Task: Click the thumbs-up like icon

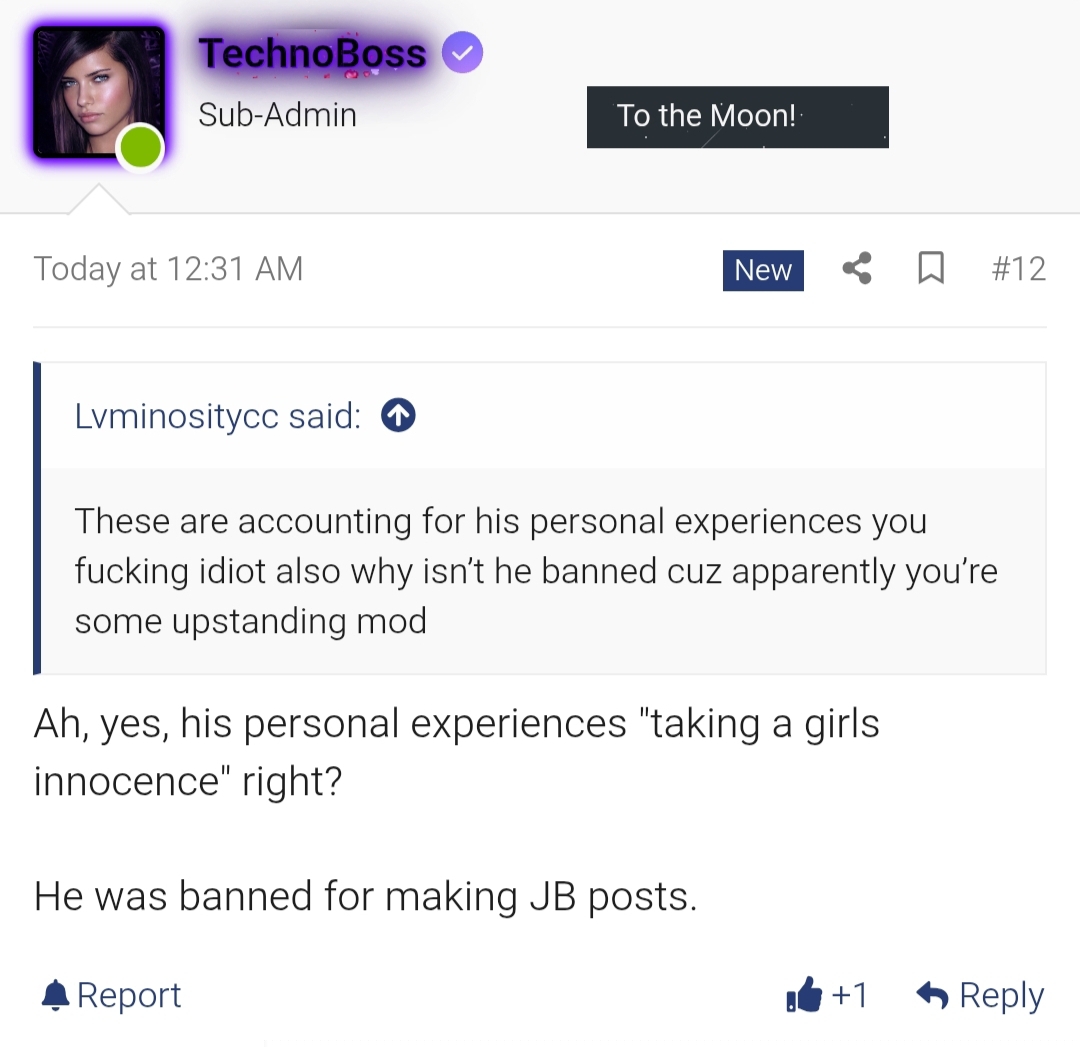Action: (804, 995)
